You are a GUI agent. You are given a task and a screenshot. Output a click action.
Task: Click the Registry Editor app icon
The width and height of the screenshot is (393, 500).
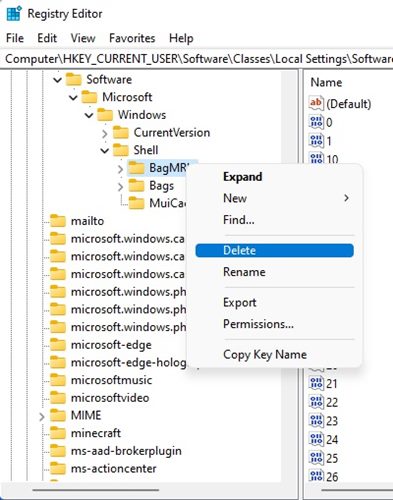(14, 14)
